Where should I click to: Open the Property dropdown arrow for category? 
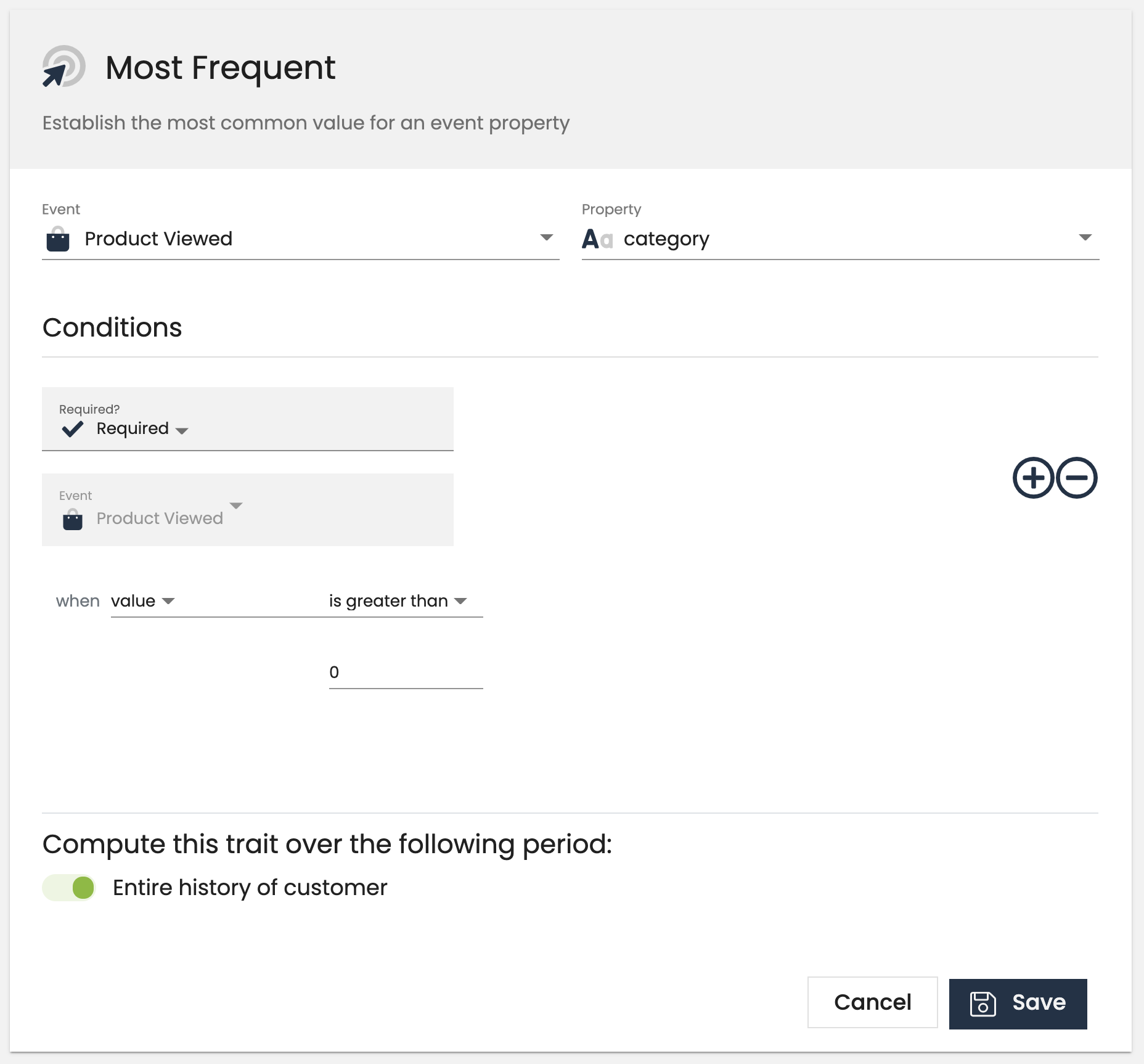tap(1085, 238)
